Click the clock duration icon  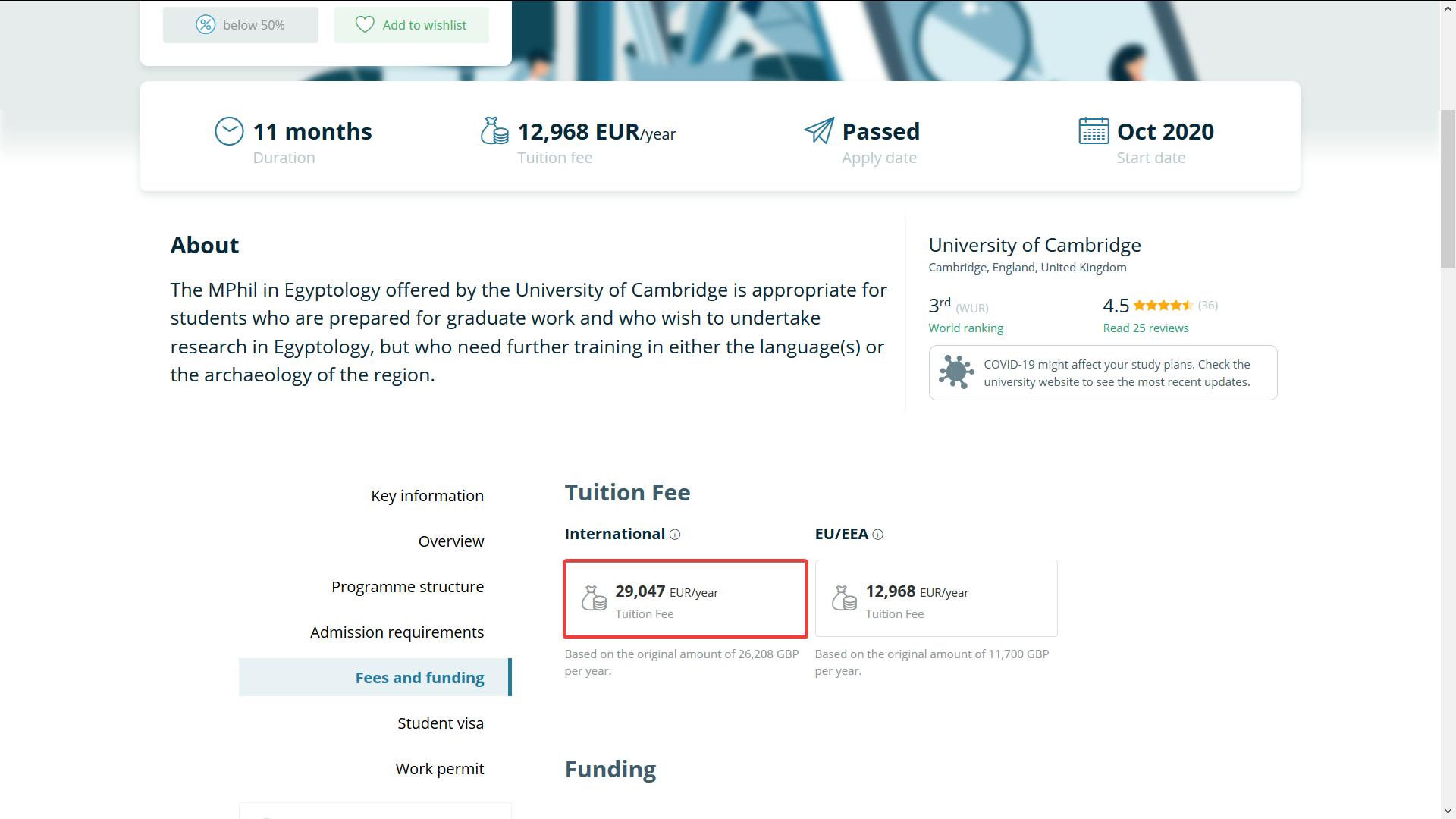[x=229, y=131]
